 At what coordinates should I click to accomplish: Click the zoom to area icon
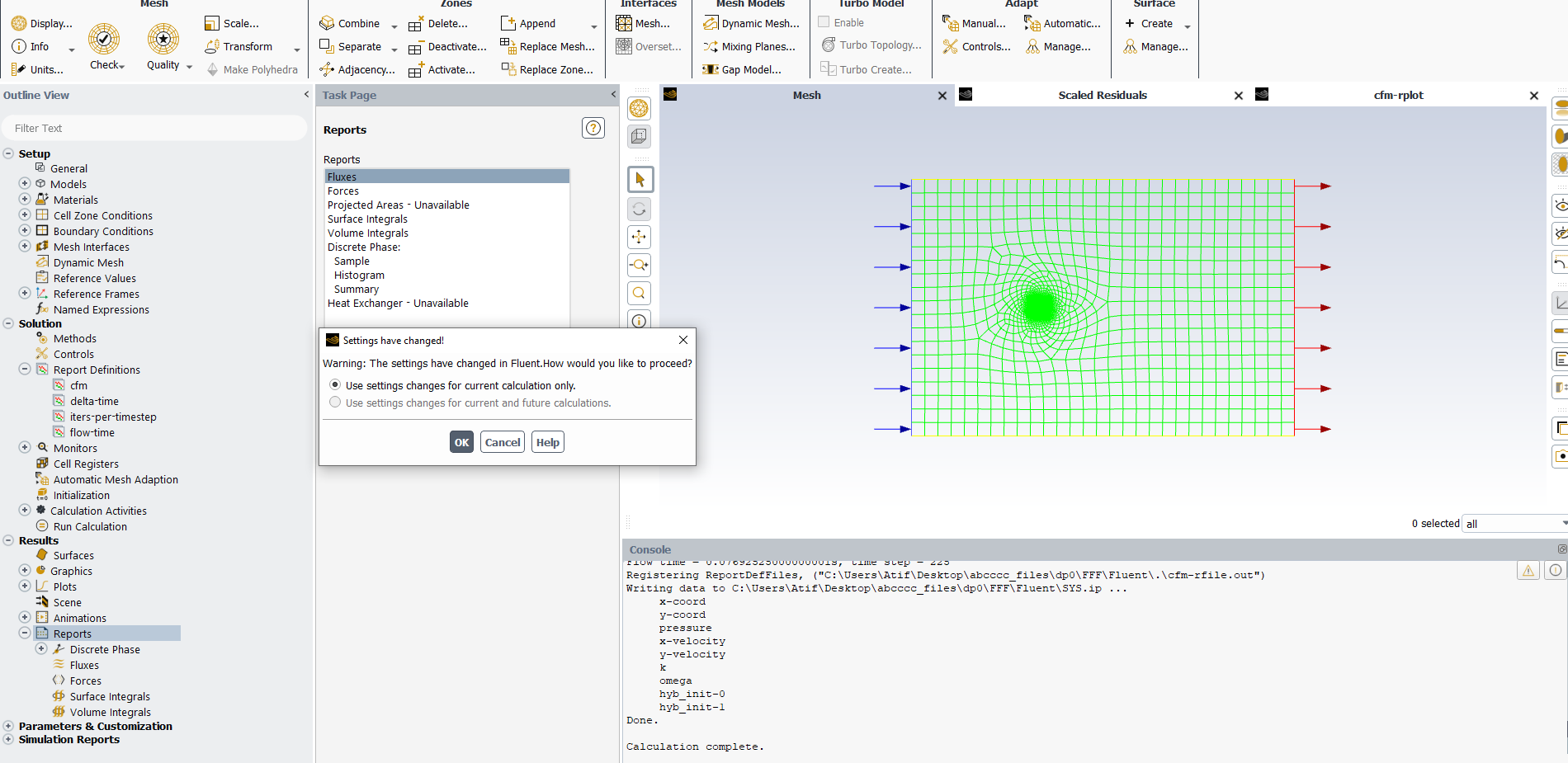click(639, 294)
